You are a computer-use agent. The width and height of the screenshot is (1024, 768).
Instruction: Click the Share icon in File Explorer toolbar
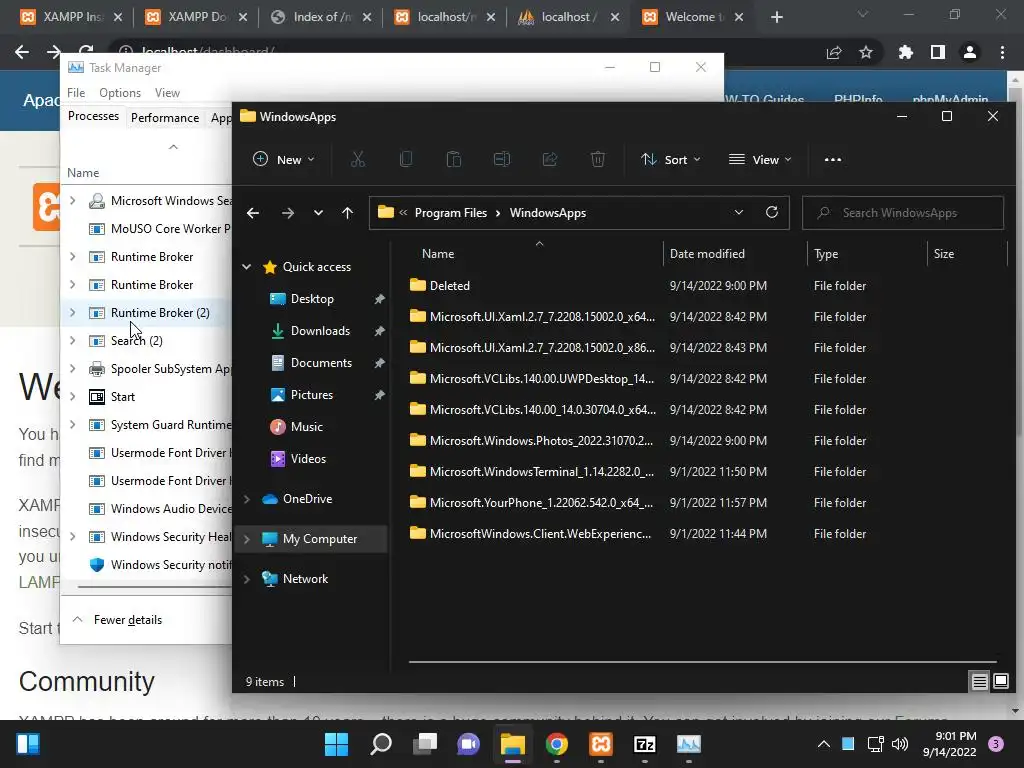coord(550,159)
